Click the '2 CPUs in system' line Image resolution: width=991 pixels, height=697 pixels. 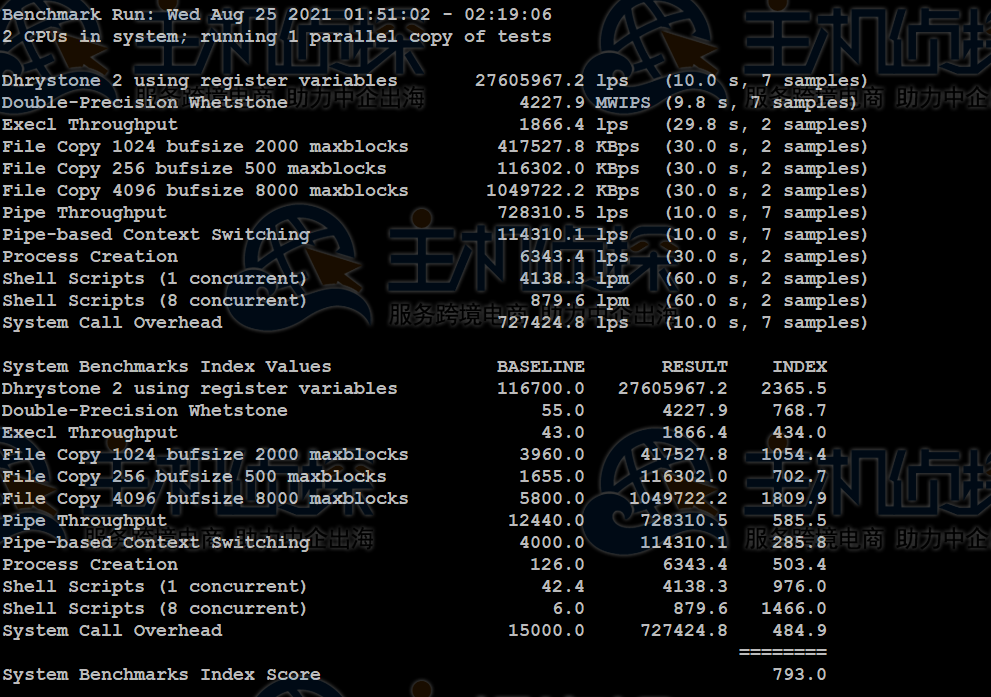tap(277, 37)
